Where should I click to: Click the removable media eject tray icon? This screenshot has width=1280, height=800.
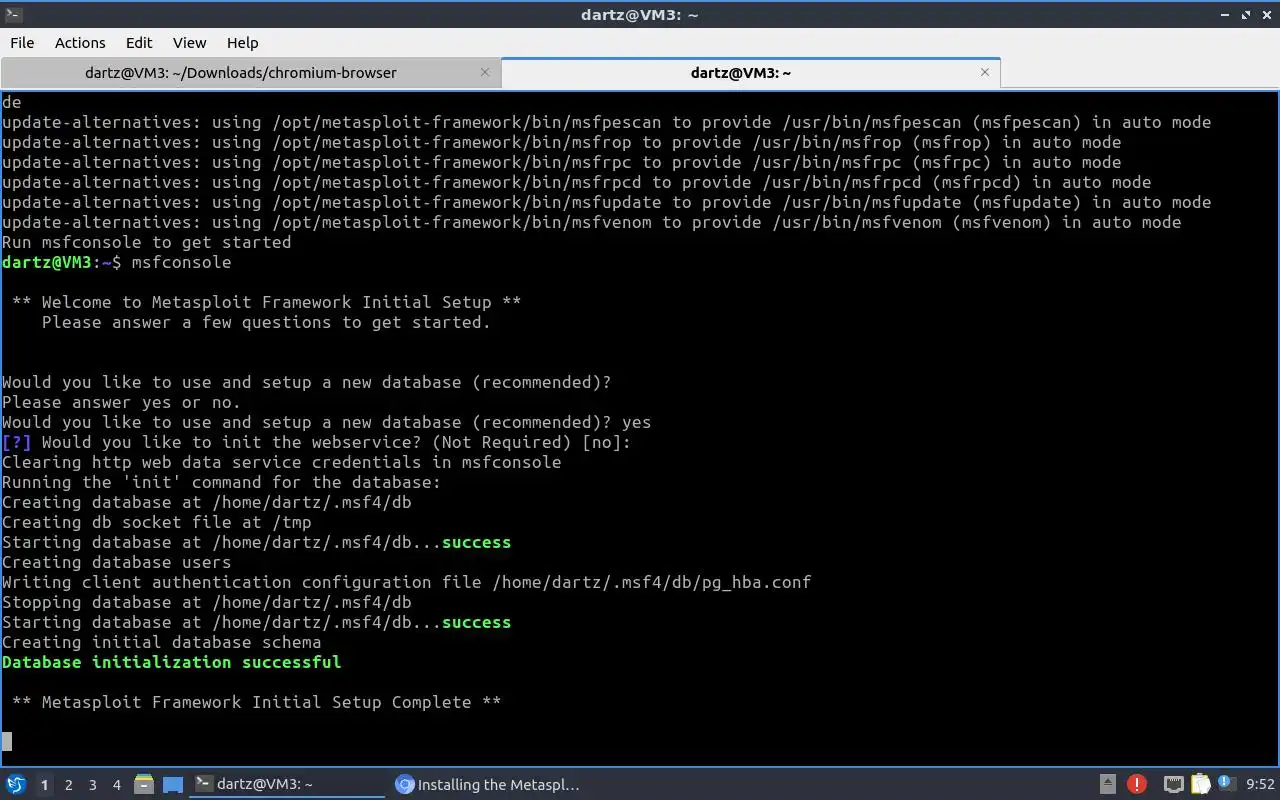[1108, 785]
